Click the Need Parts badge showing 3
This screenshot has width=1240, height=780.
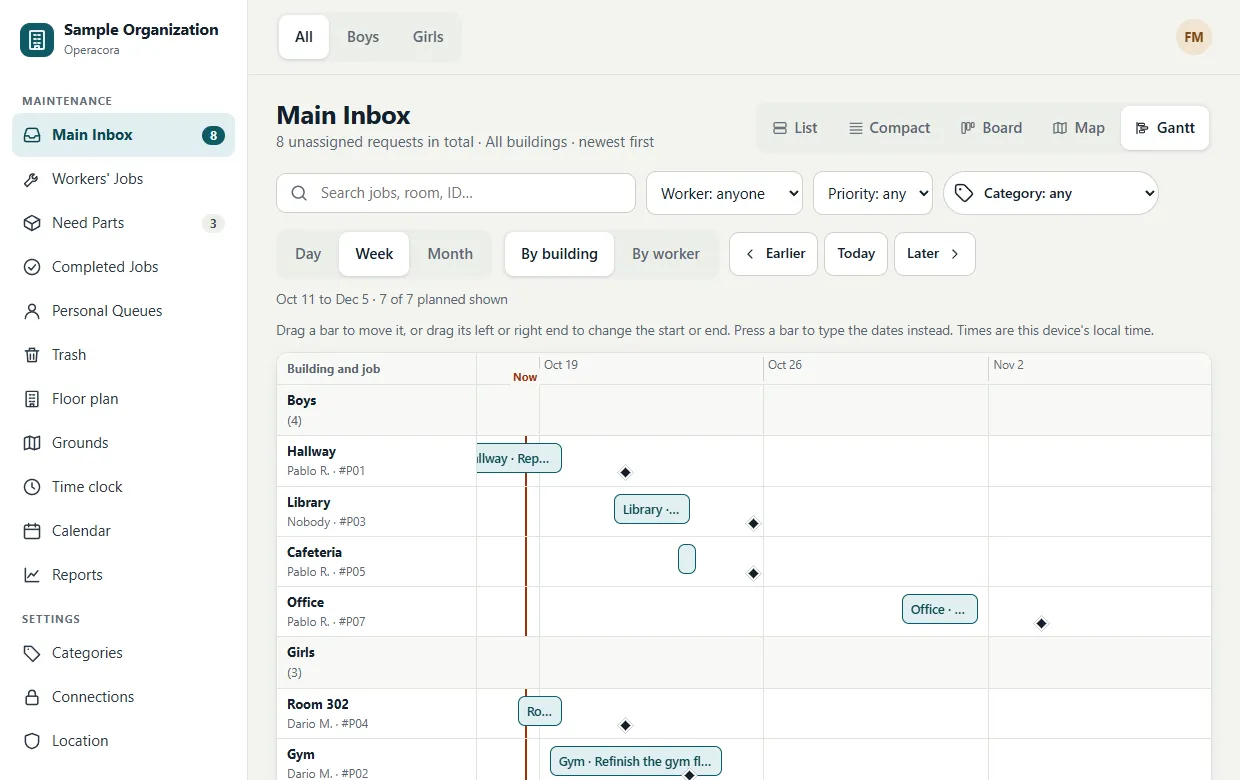coord(213,223)
